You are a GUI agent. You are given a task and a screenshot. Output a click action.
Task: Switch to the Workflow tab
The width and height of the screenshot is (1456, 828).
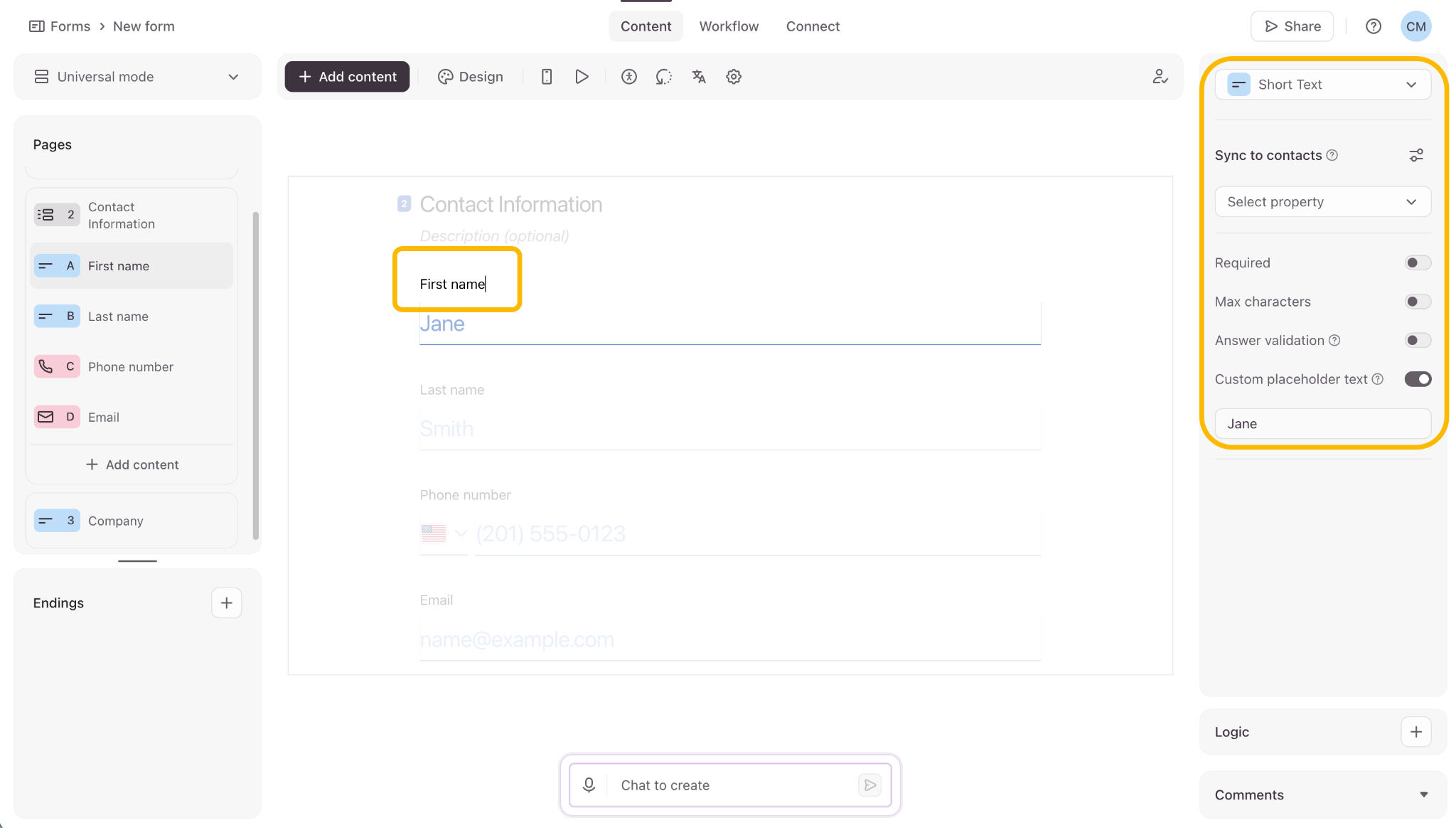(729, 26)
